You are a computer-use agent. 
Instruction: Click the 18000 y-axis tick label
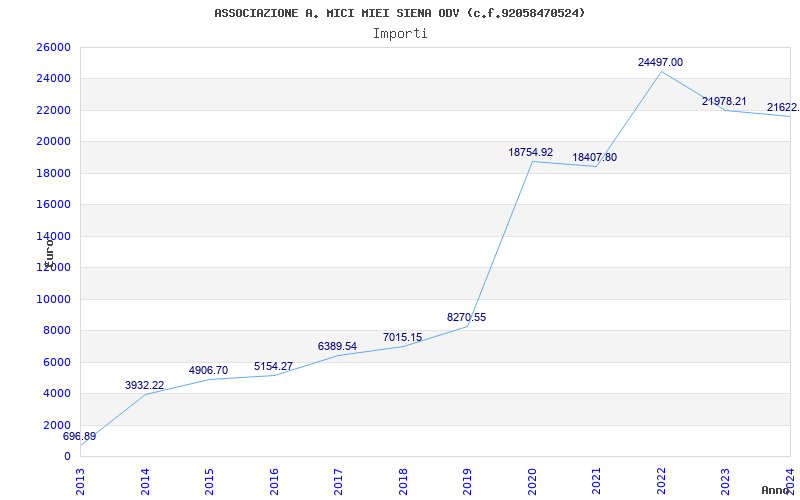(53, 173)
